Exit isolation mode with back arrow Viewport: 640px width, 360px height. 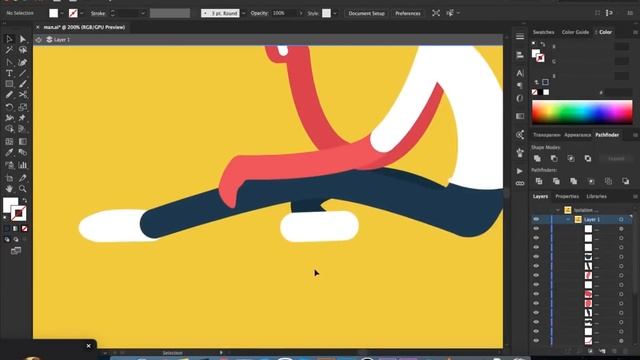coord(38,40)
